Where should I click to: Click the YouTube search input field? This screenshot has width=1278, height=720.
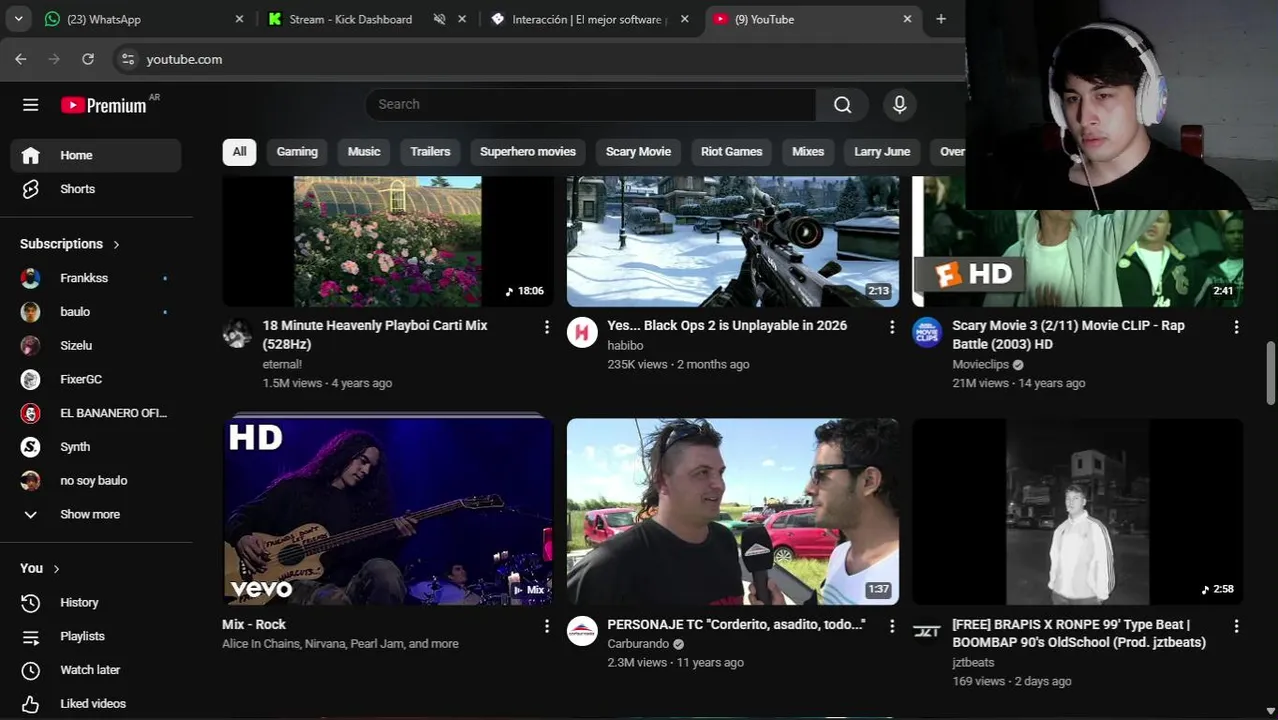pos(590,105)
